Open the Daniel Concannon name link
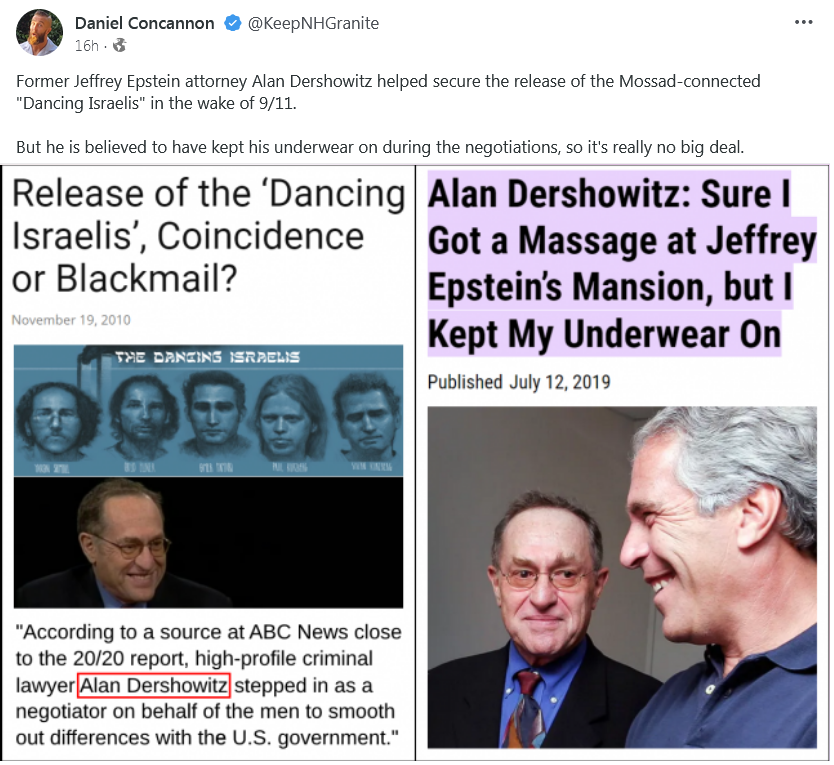The image size is (834, 765). pos(144,23)
